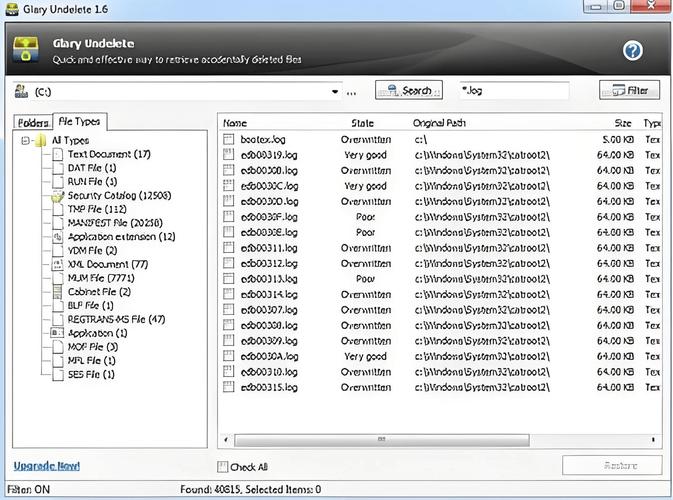
Task: Click the XML Document file type icon
Action: (58, 264)
